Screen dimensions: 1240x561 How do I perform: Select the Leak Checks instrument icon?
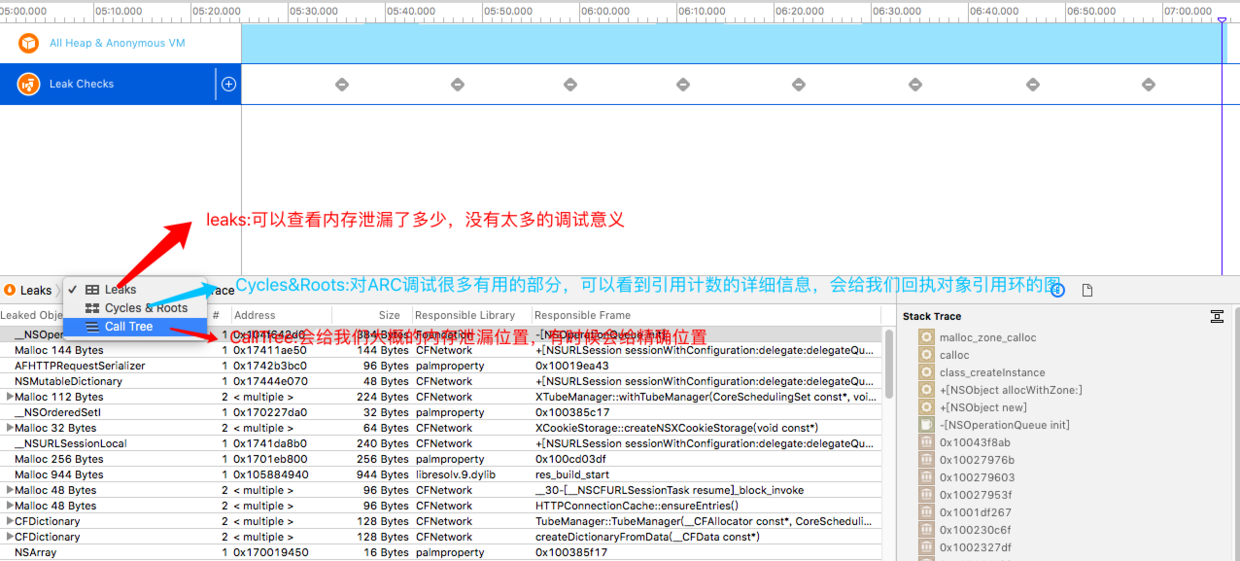tap(28, 84)
